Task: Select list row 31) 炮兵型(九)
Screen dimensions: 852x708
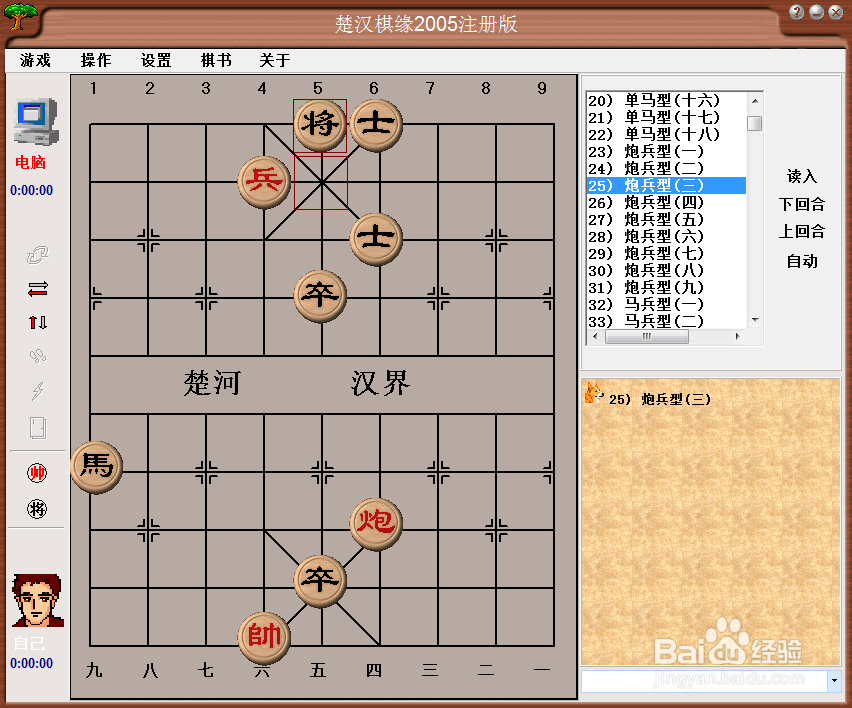Action: point(667,287)
